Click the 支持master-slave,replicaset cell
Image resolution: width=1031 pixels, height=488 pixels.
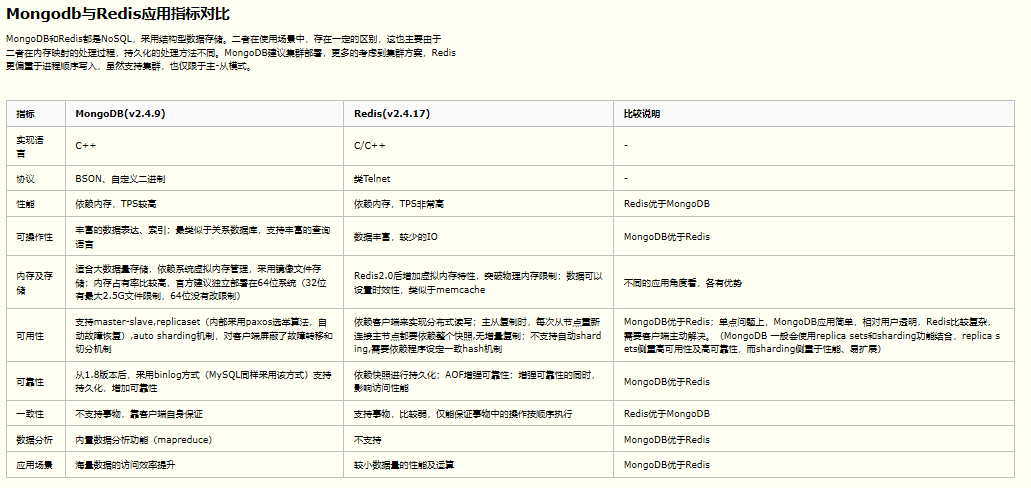pos(204,335)
